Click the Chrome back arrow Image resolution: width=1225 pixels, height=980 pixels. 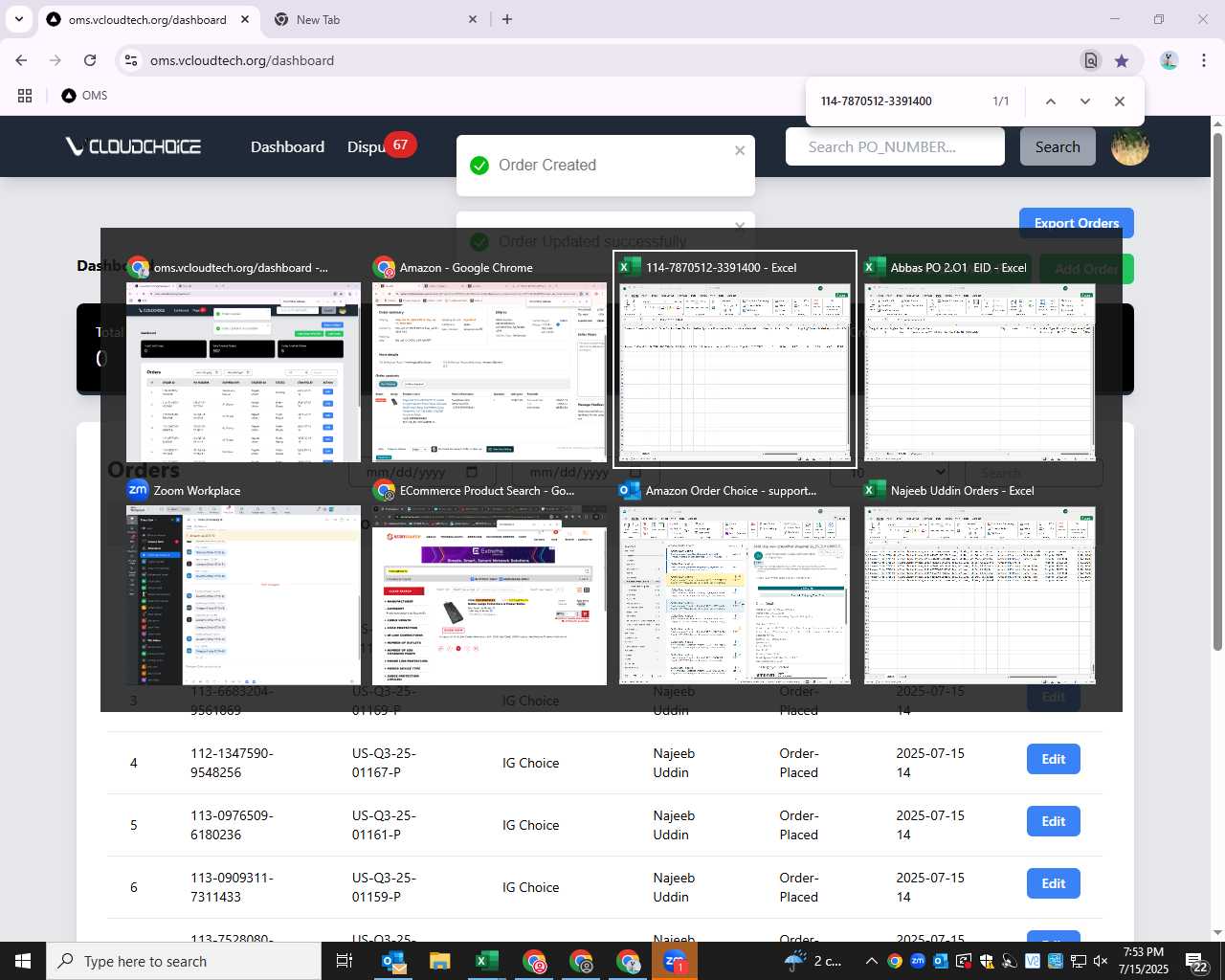point(21,60)
